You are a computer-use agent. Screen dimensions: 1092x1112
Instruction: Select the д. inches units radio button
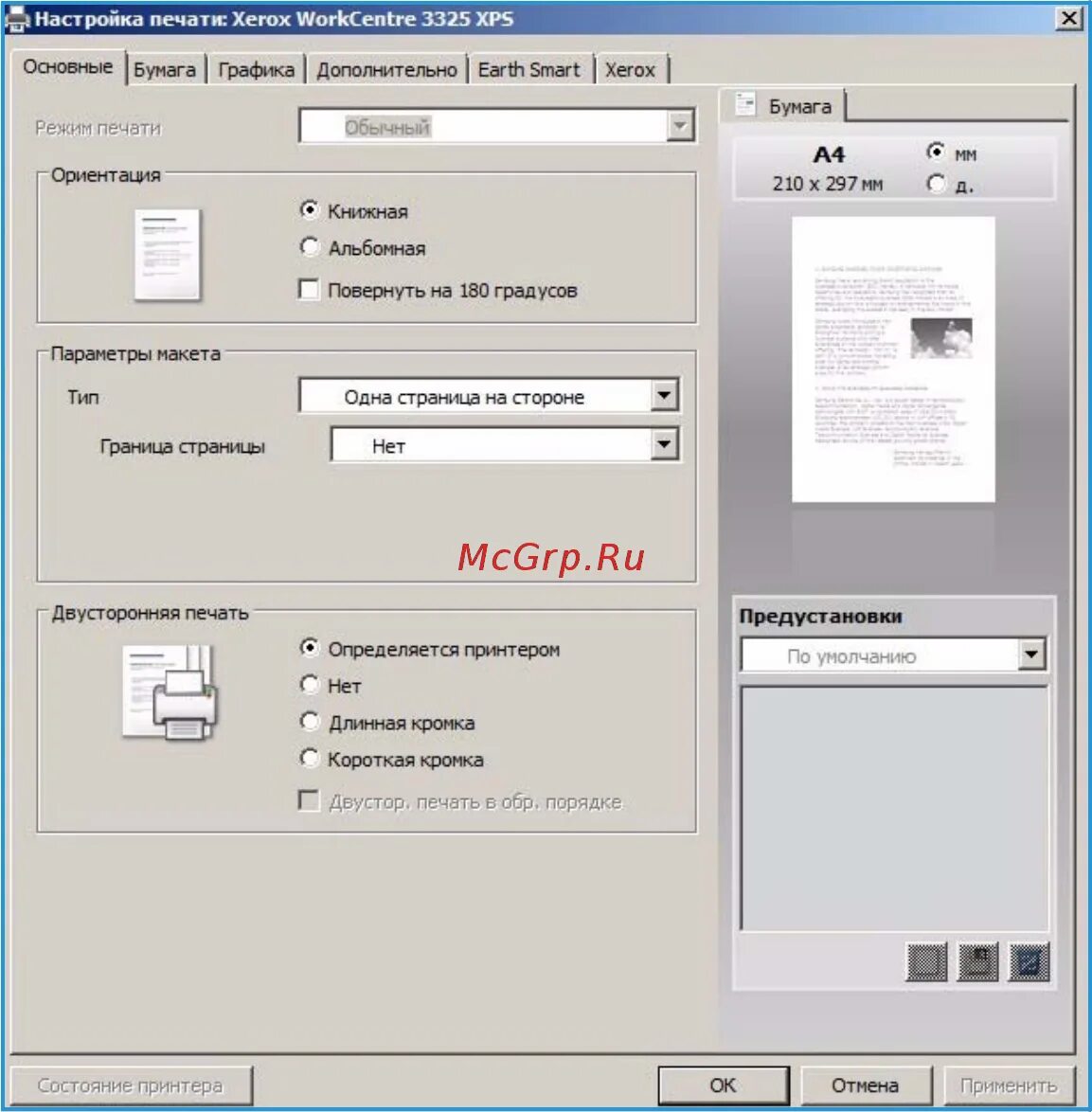click(936, 184)
